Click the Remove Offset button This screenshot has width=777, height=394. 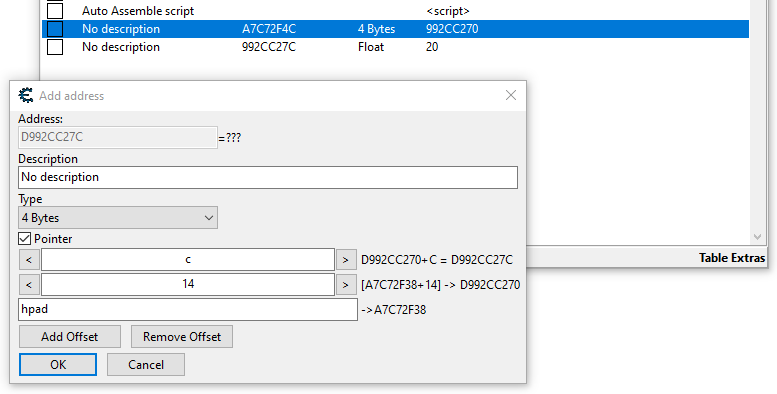pyautogui.click(x=182, y=337)
